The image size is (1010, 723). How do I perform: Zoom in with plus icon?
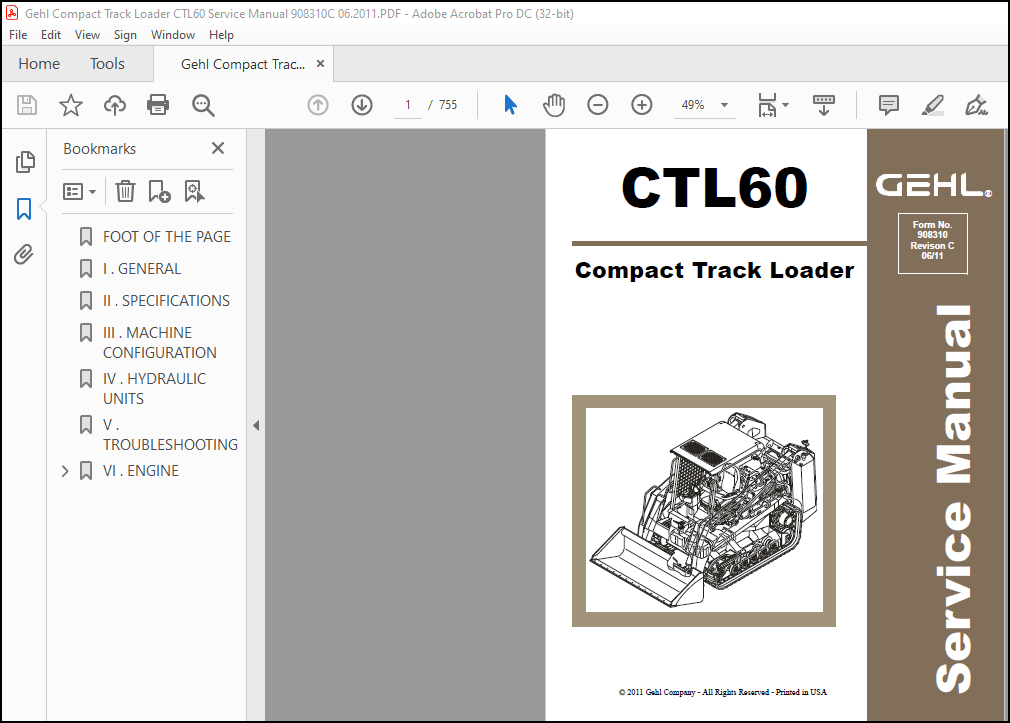click(642, 105)
